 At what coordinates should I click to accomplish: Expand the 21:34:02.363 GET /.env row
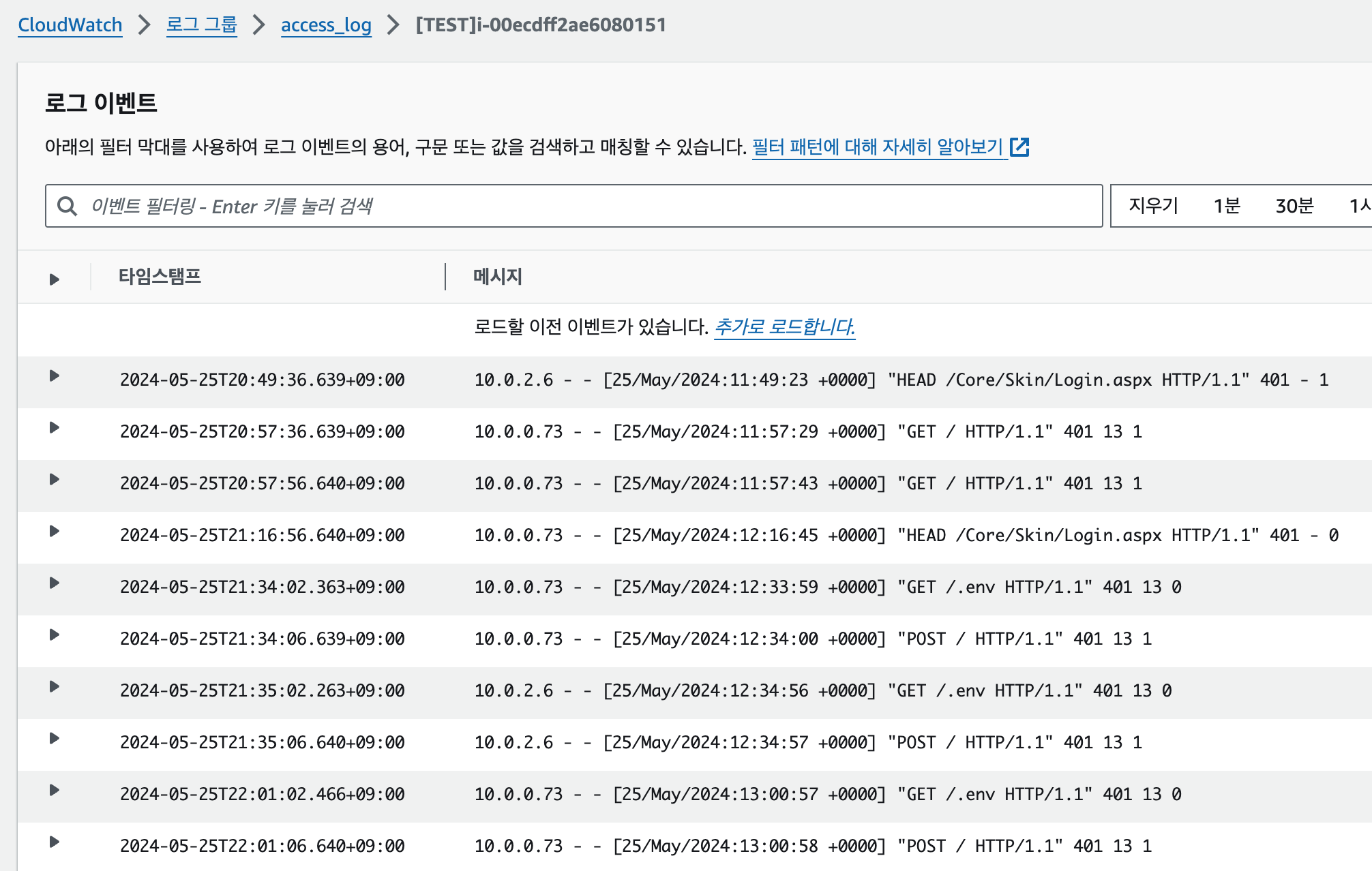coord(55,583)
